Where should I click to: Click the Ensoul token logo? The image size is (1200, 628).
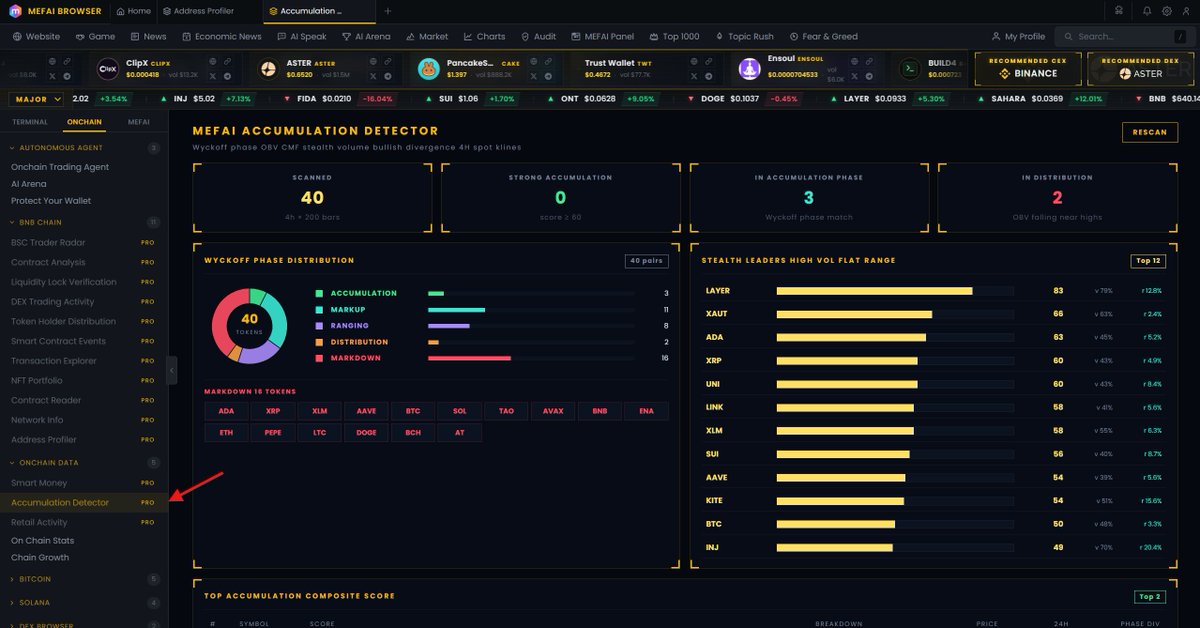pos(749,68)
